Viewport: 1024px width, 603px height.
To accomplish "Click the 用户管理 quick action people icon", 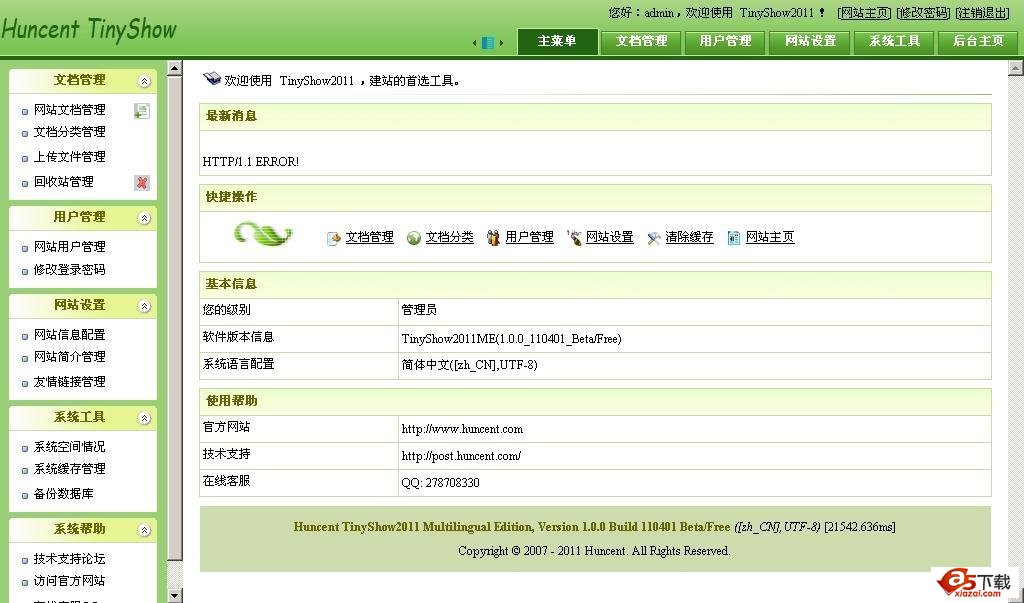I will 494,238.
